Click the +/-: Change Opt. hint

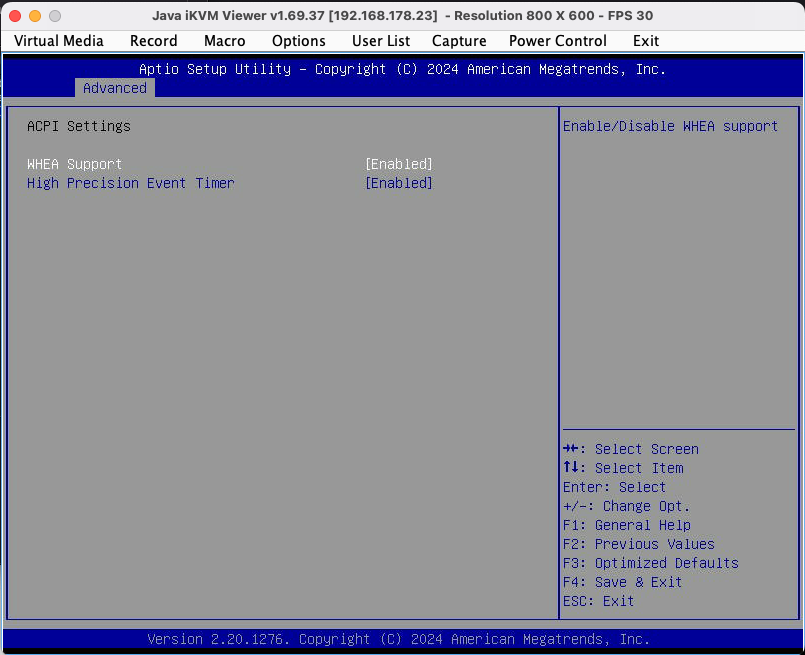click(x=626, y=506)
